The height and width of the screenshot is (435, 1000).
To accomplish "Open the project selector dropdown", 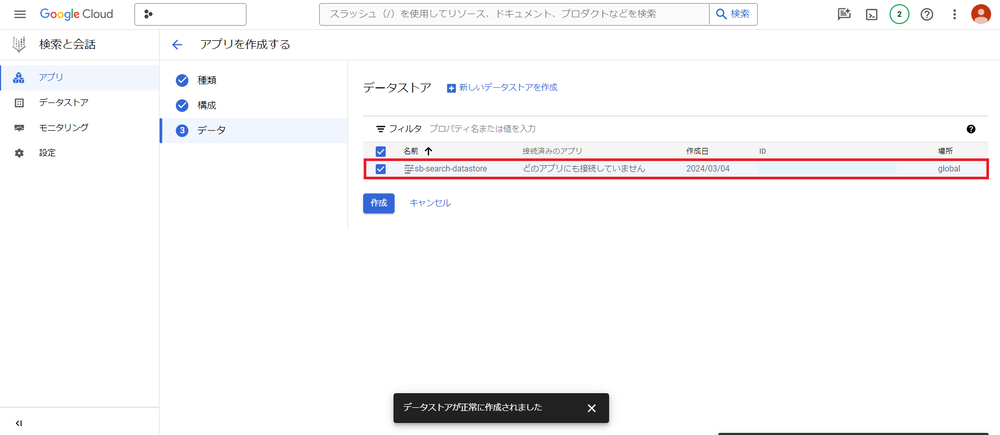I will click(190, 14).
